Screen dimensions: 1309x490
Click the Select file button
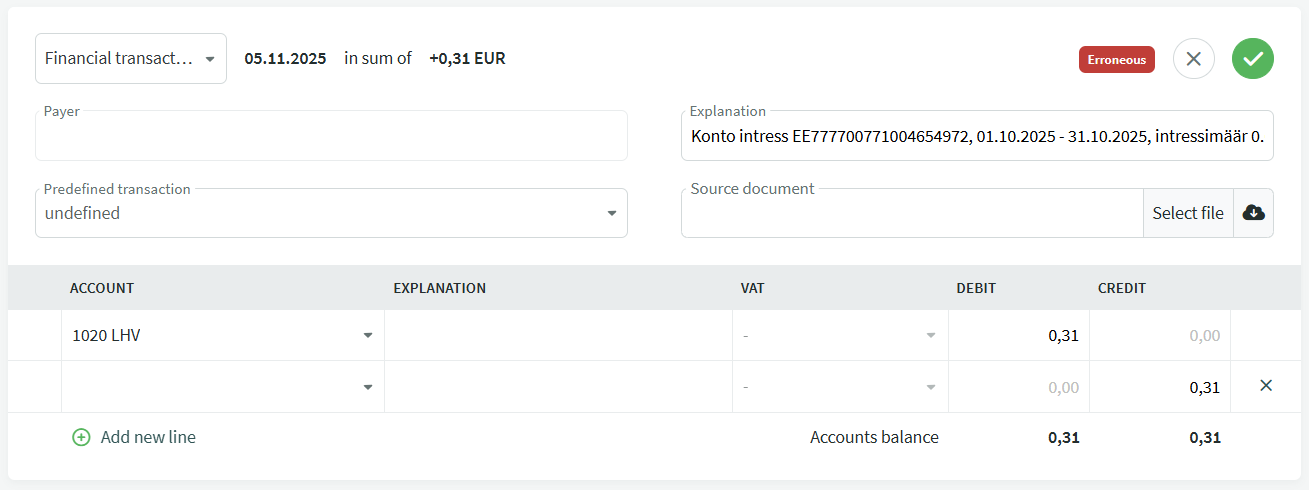[x=1187, y=213]
